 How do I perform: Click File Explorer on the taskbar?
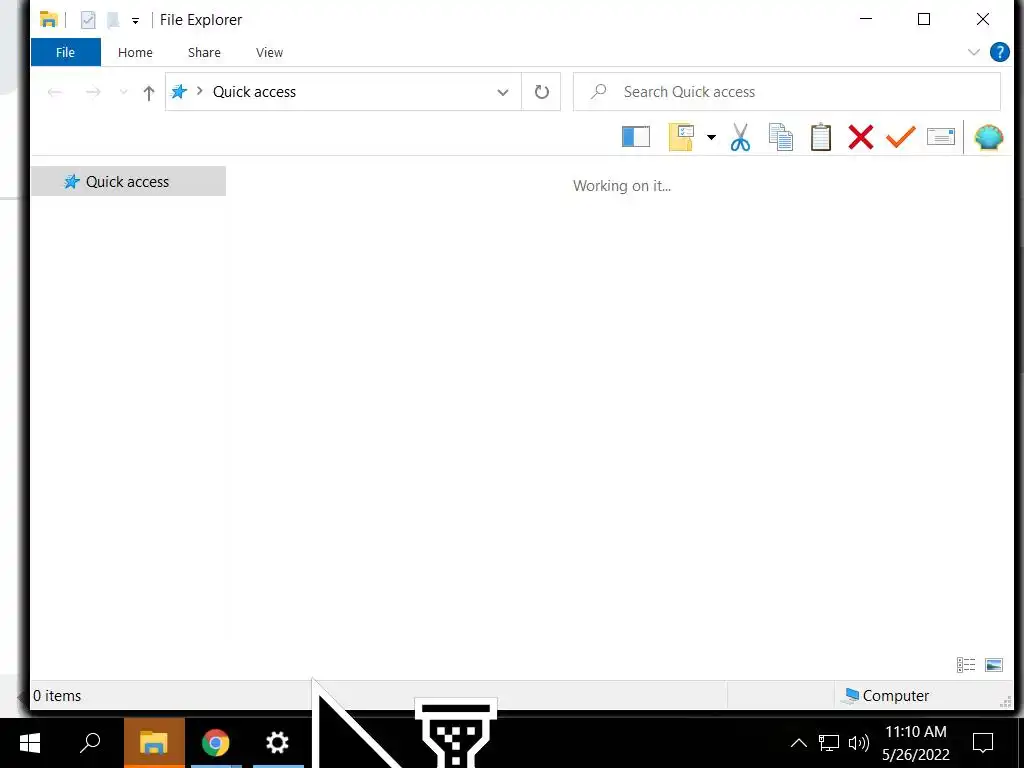154,743
